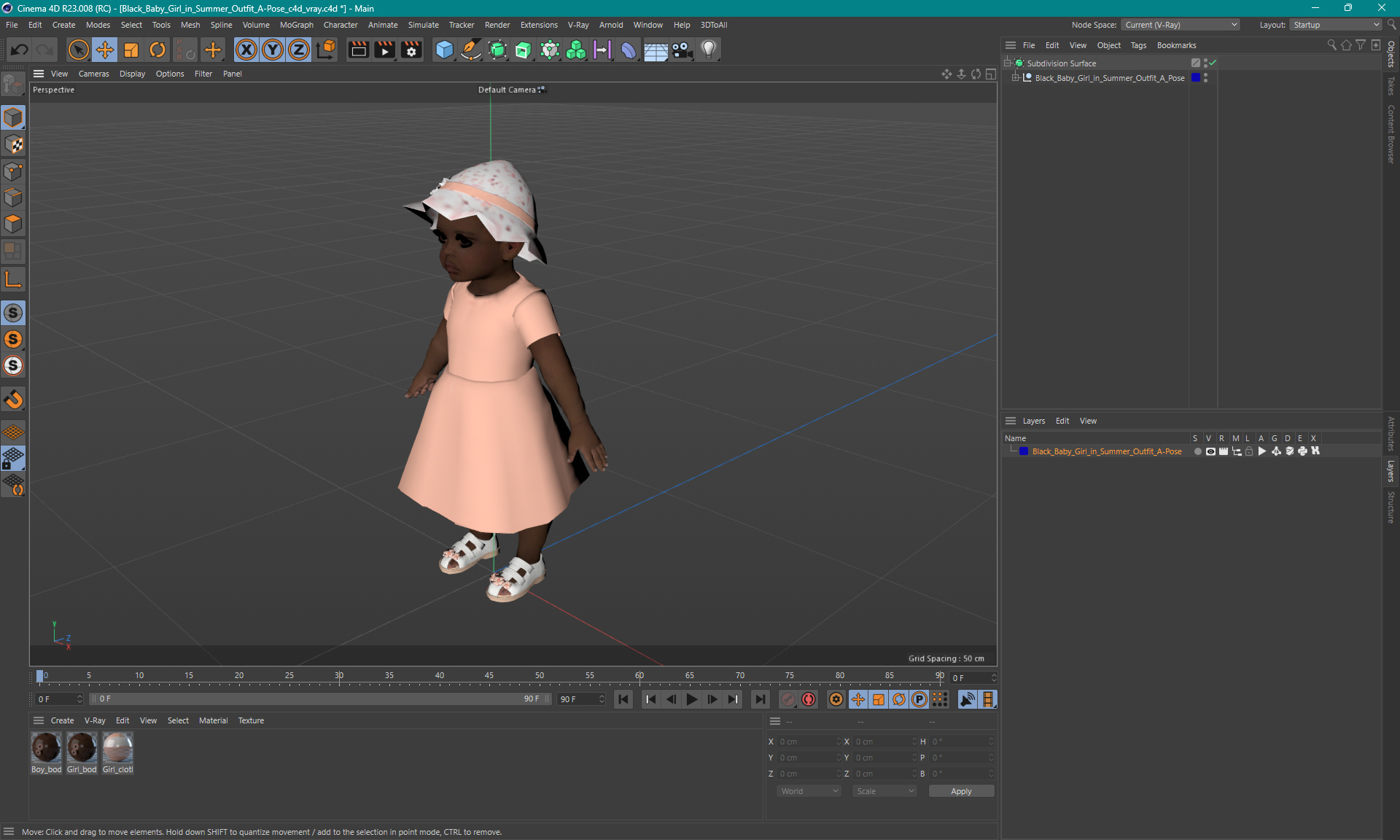This screenshot has width=1400, height=840.
Task: Open the World coordinate dropdown
Action: (x=809, y=791)
